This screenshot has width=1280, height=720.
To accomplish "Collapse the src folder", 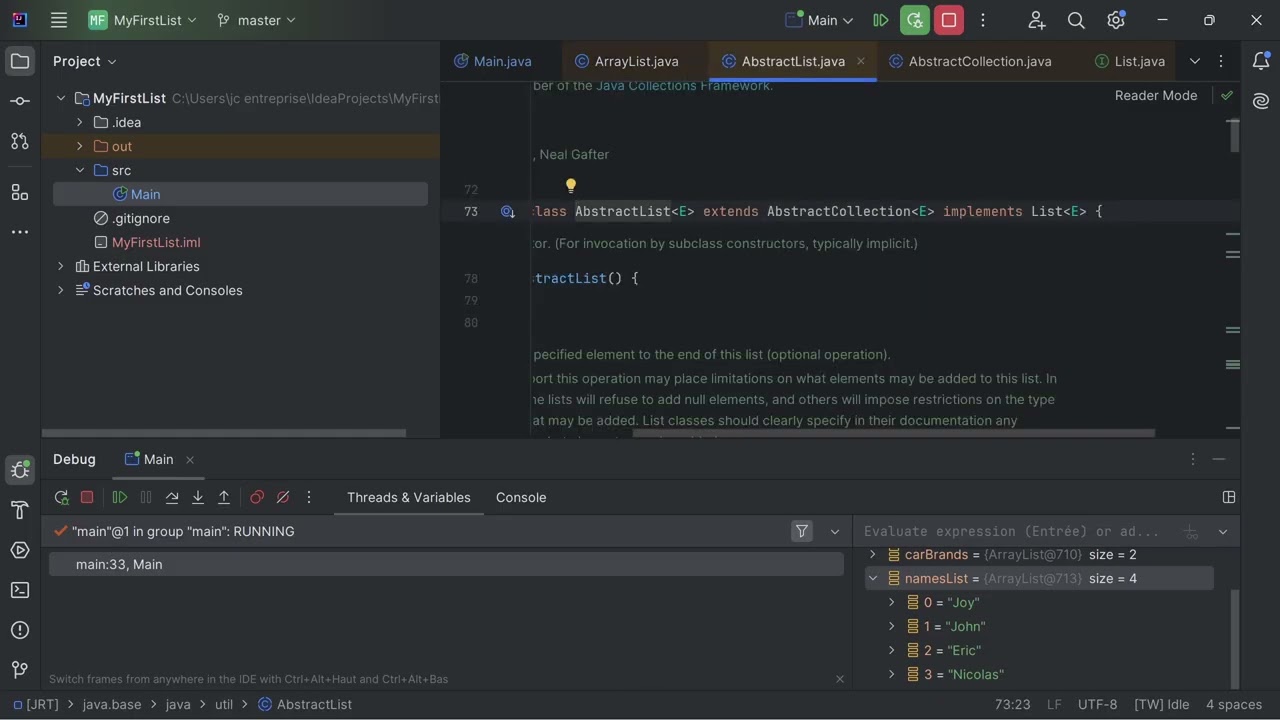I will pos(80,170).
